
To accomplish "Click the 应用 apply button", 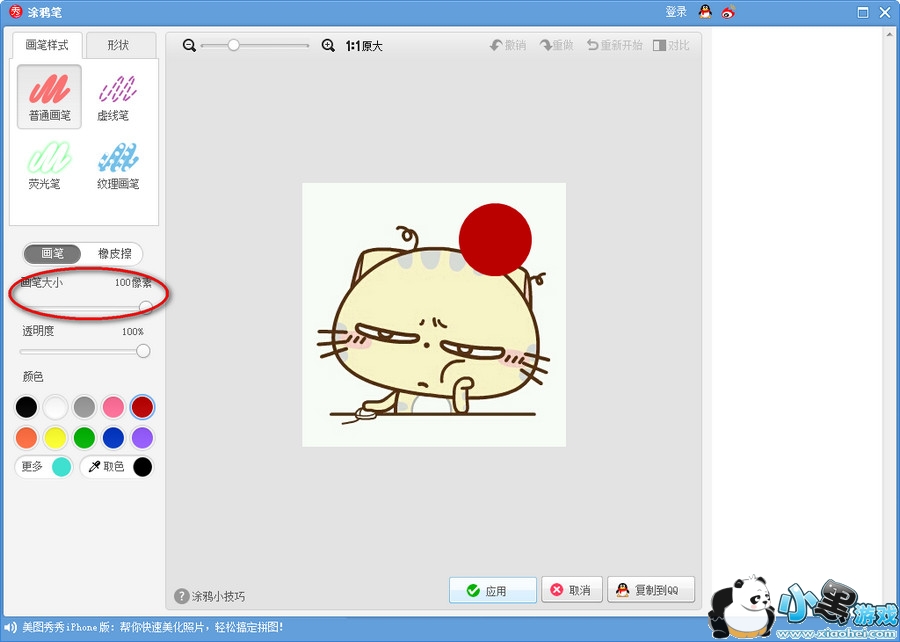I will point(493,591).
